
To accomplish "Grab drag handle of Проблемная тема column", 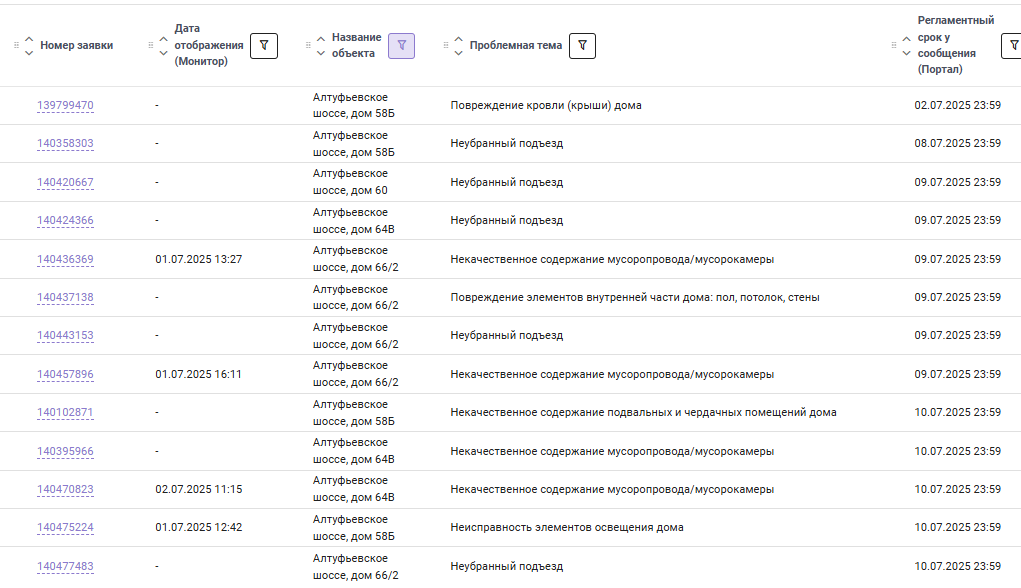I will pos(445,46).
